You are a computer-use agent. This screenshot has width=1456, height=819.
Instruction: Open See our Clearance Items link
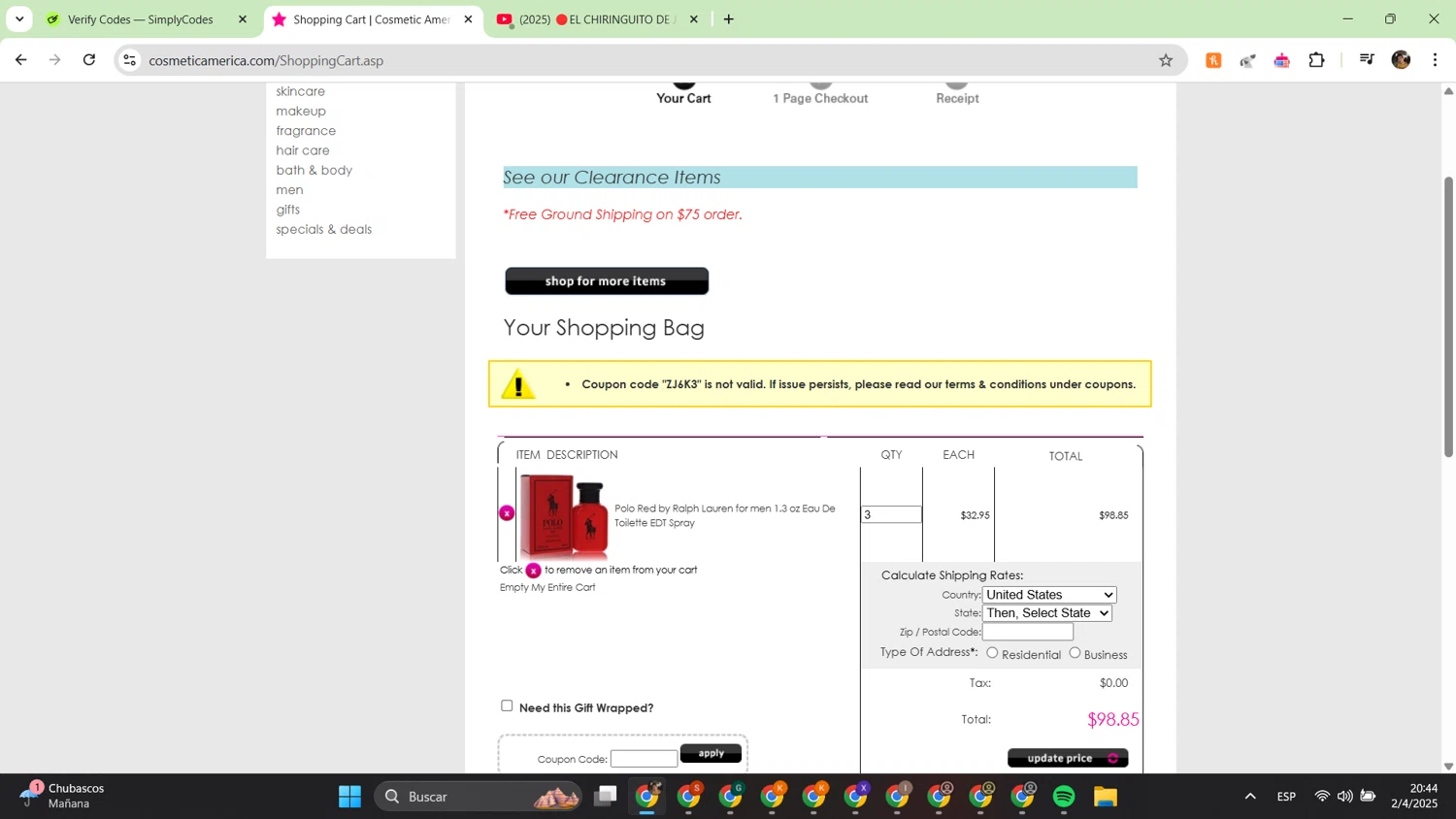coord(612,178)
